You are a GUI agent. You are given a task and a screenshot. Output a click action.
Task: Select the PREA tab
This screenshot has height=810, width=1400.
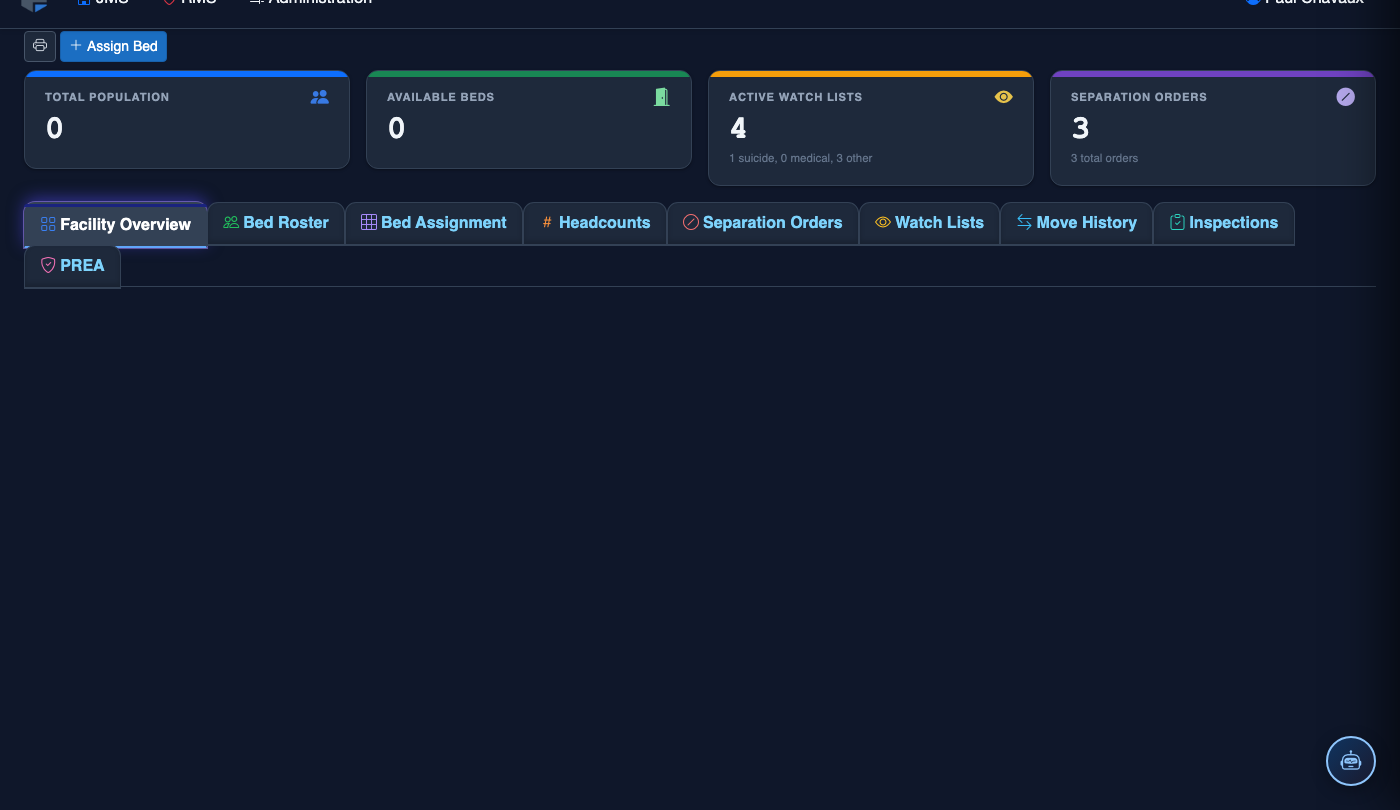point(72,266)
